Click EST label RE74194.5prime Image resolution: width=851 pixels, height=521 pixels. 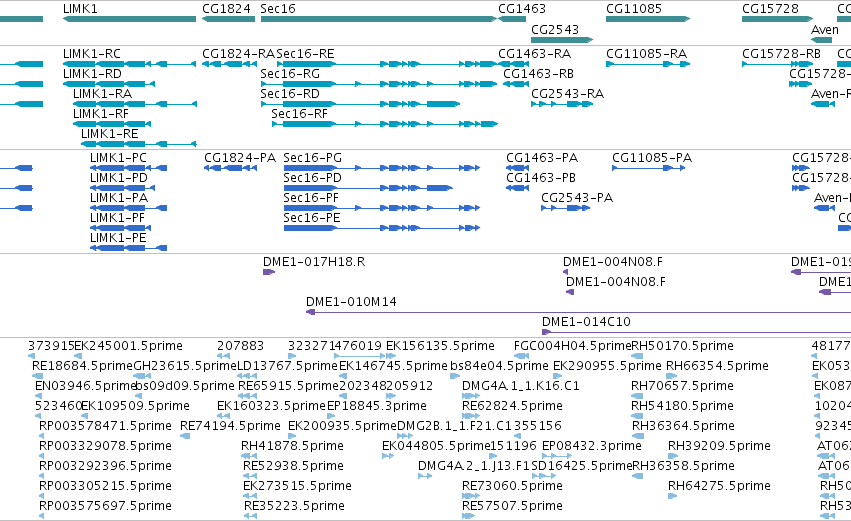(x=230, y=426)
